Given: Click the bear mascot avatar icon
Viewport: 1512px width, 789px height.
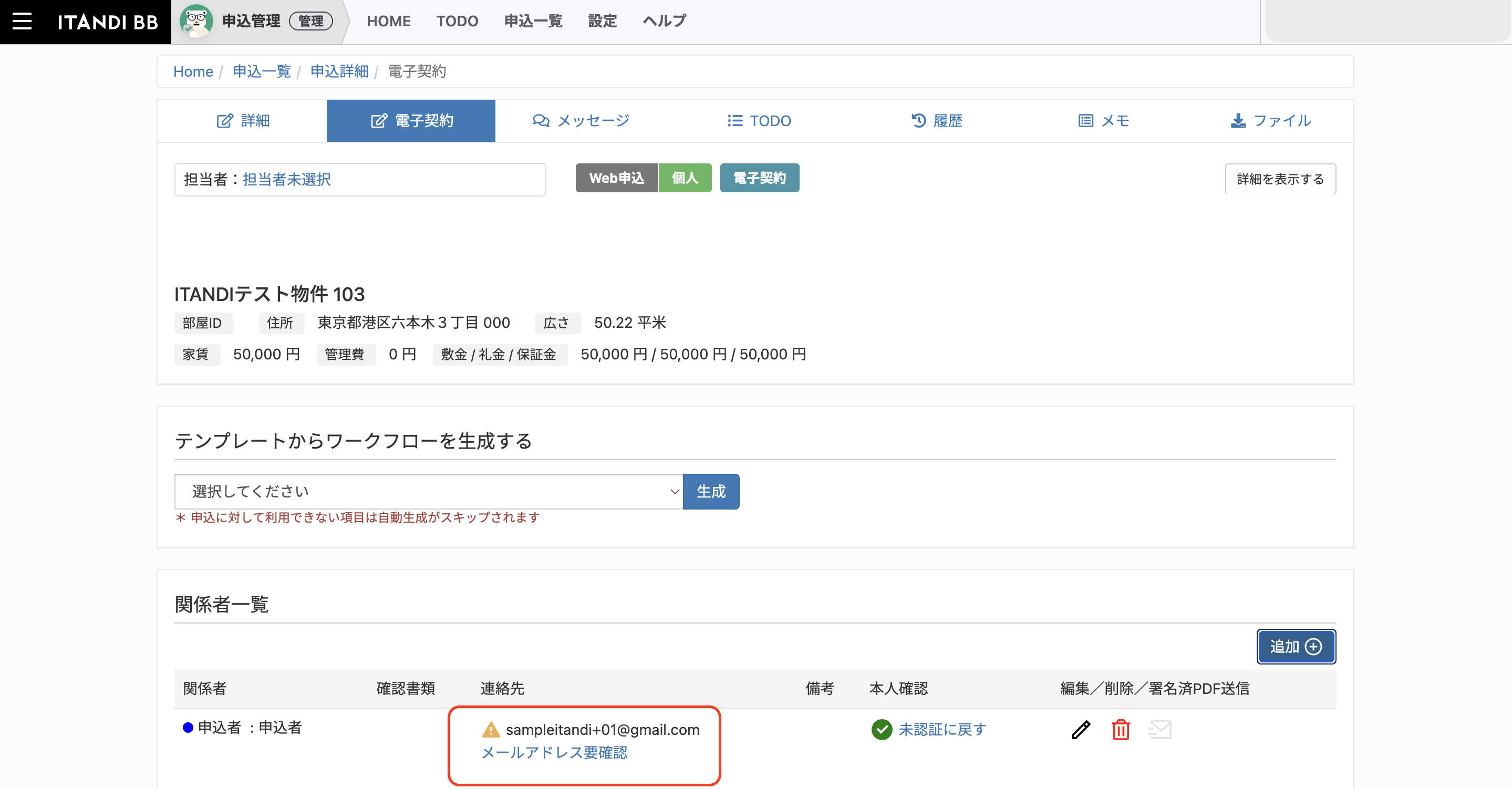Looking at the screenshot, I should click(196, 21).
